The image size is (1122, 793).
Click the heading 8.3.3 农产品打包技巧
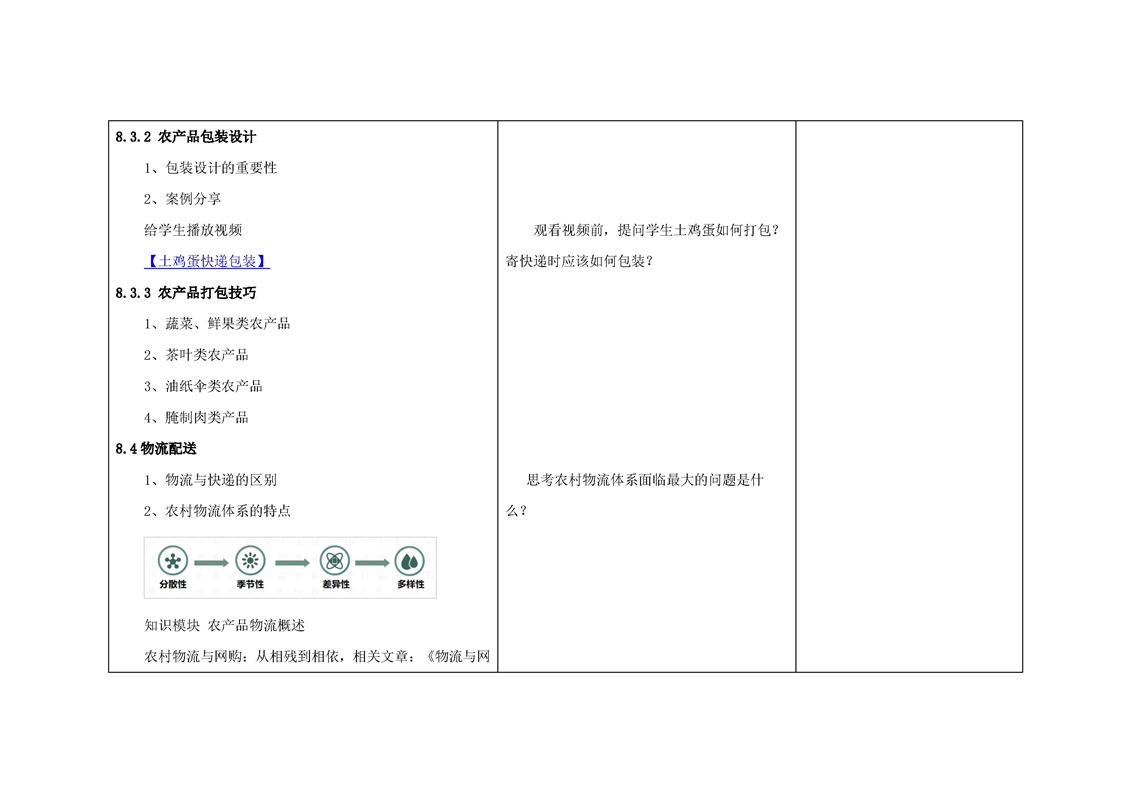186,293
